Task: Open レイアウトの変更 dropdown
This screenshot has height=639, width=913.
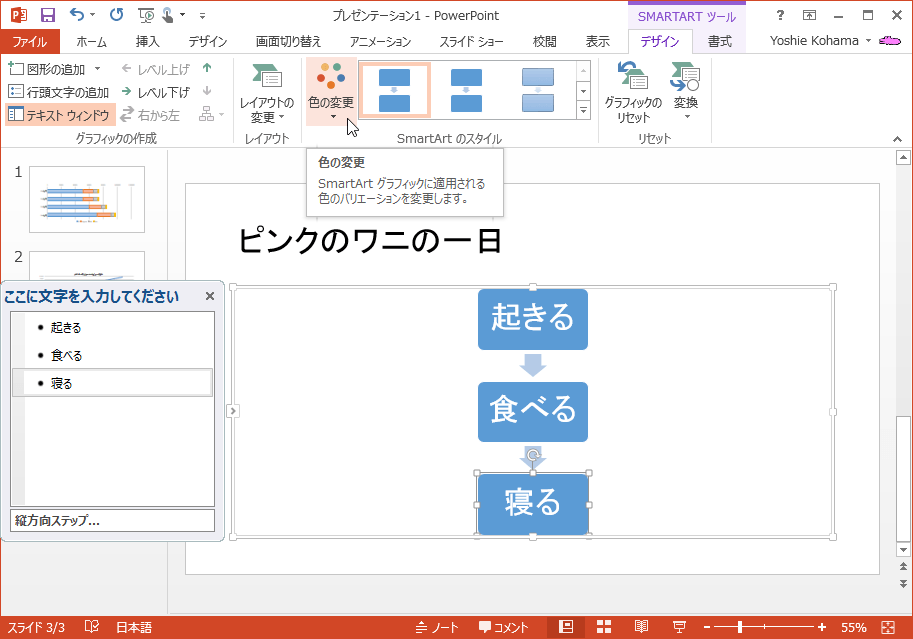Action: (x=267, y=93)
